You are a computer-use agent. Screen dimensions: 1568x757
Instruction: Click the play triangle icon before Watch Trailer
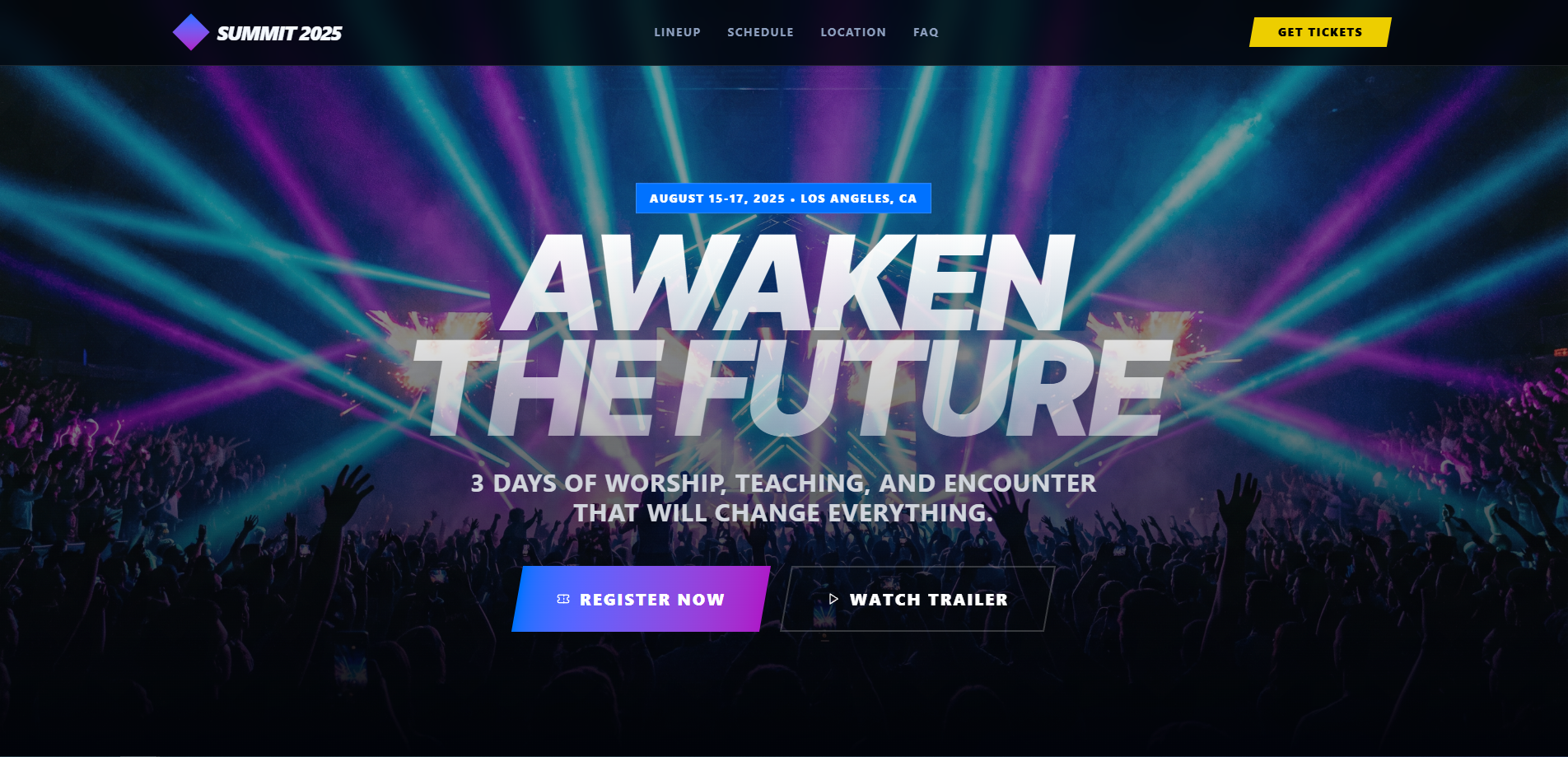833,599
